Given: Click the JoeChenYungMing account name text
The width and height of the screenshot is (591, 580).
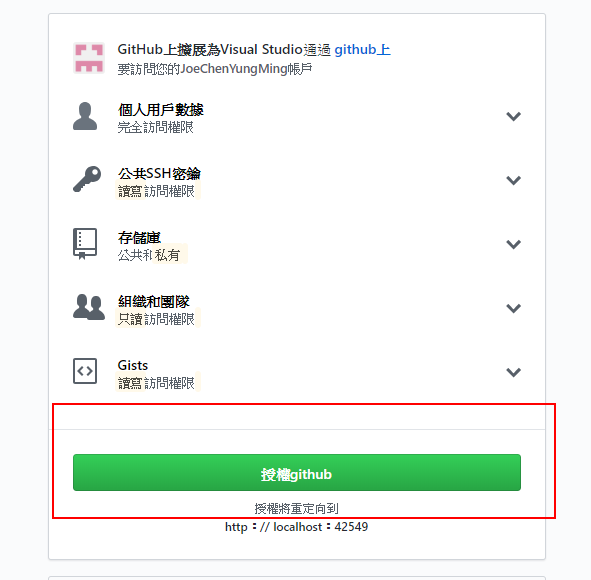Looking at the screenshot, I should (x=234, y=69).
